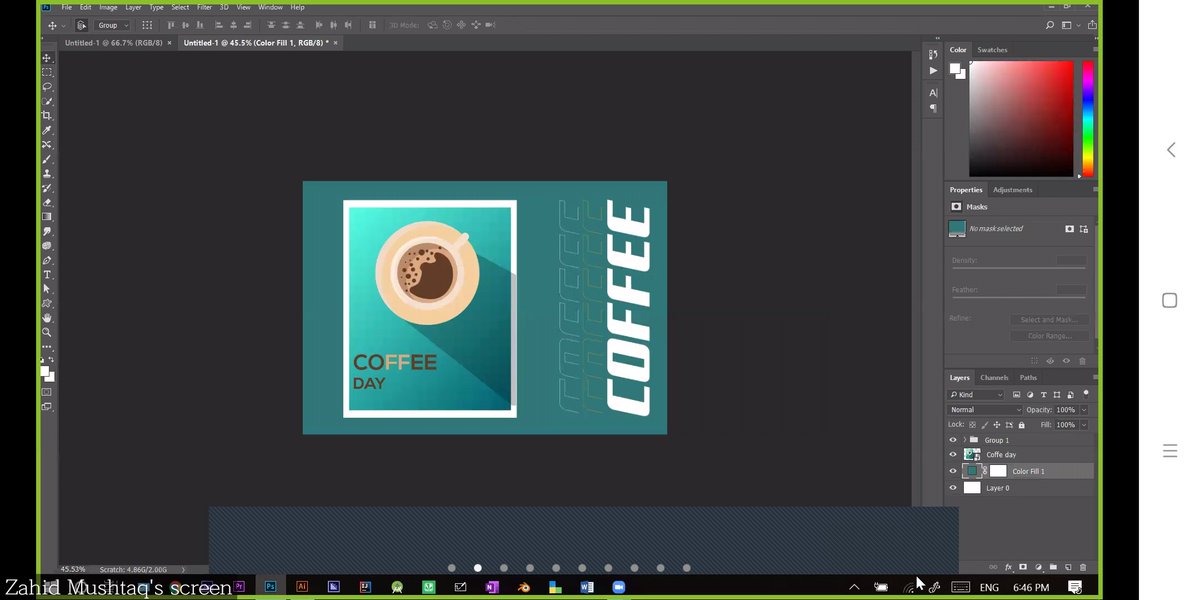Select the Type tool

click(x=46, y=274)
